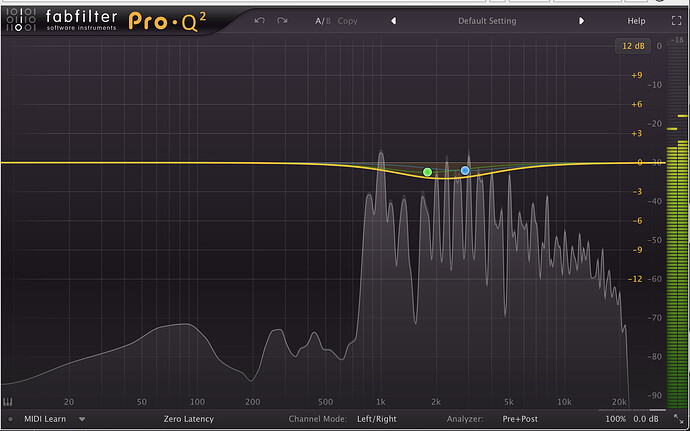
Task: Click the MIDI Learn button
Action: [45, 419]
